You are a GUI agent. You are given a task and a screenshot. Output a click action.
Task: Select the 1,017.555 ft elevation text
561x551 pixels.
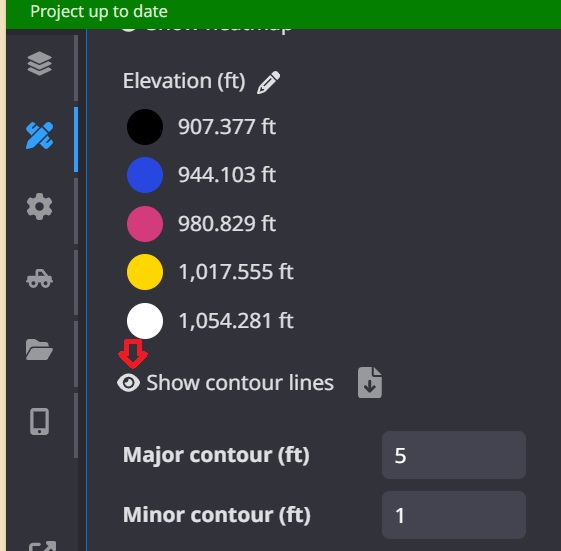tap(236, 272)
